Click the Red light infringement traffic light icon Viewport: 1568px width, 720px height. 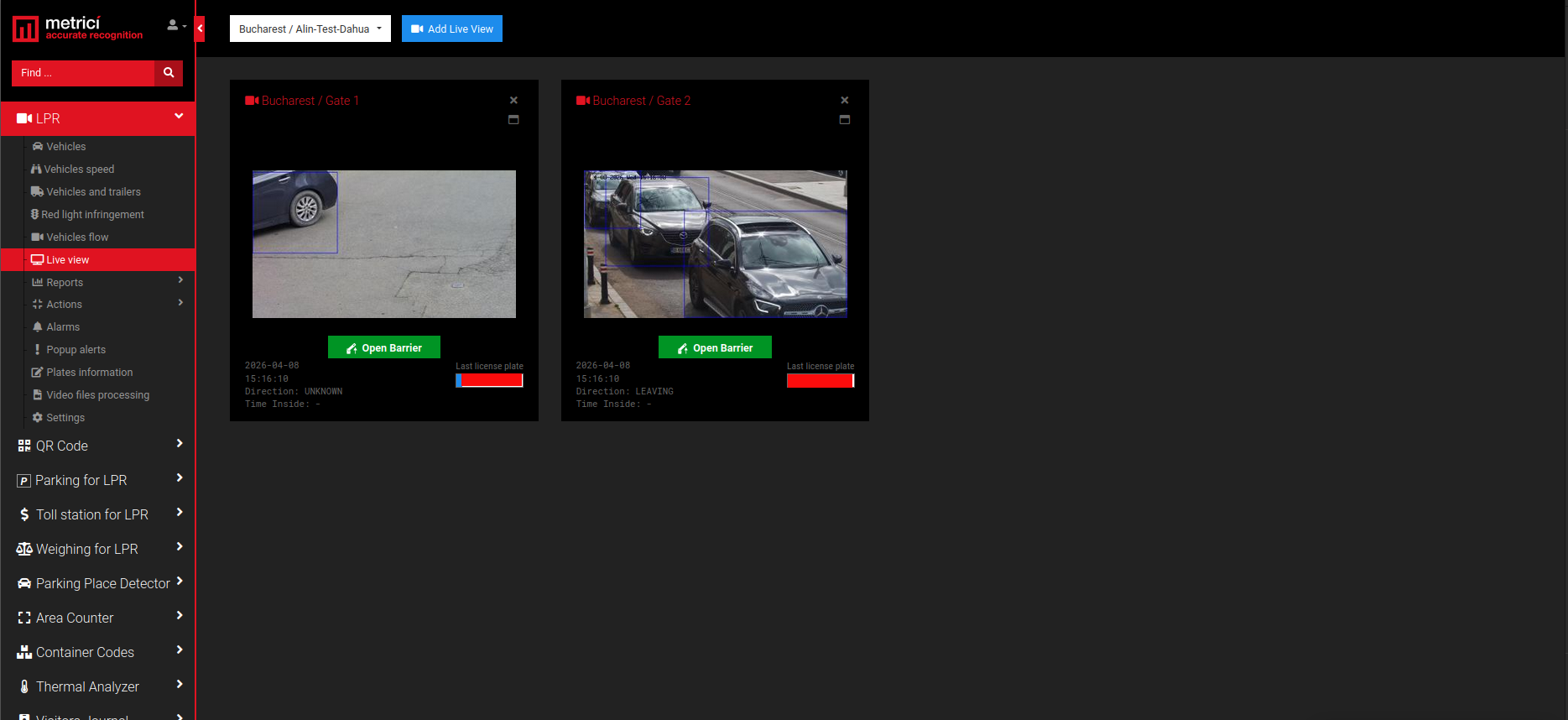(35, 215)
